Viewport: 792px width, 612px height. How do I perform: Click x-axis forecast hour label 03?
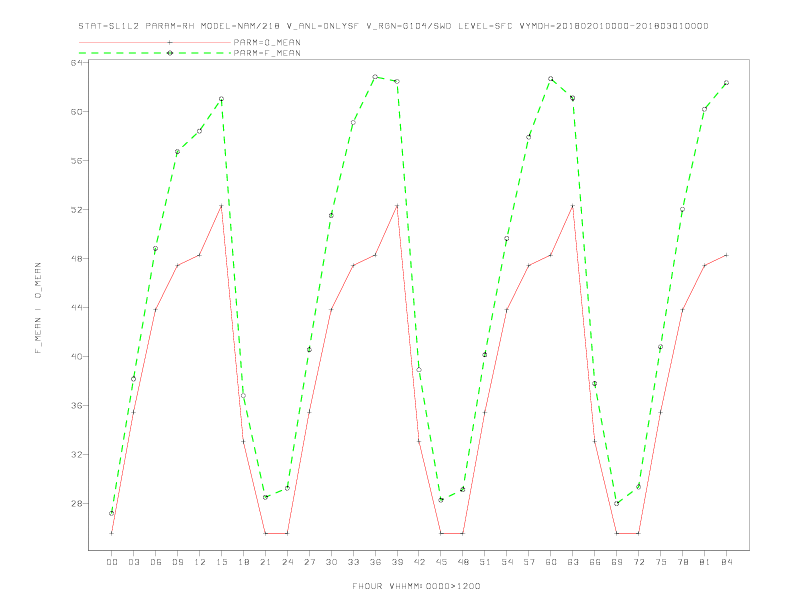point(133,562)
